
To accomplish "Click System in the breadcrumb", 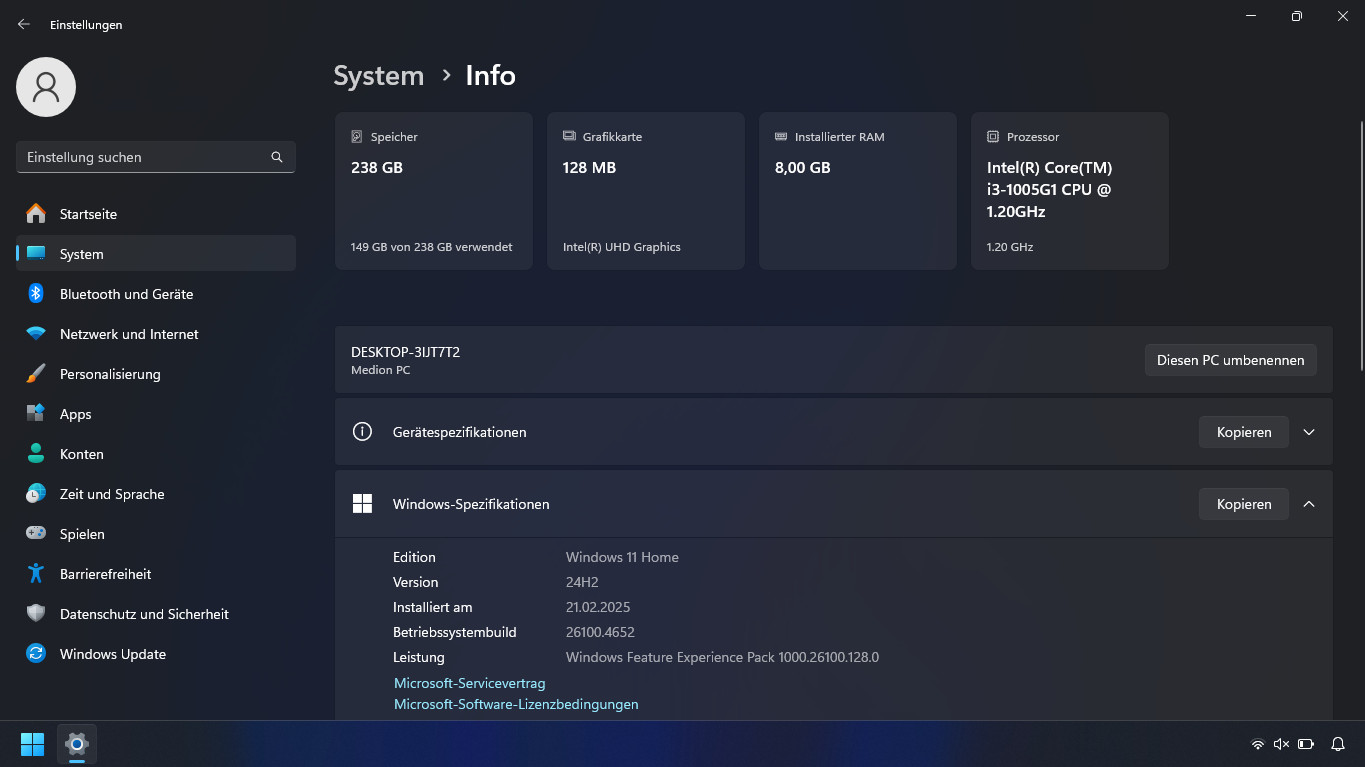I will pos(379,76).
